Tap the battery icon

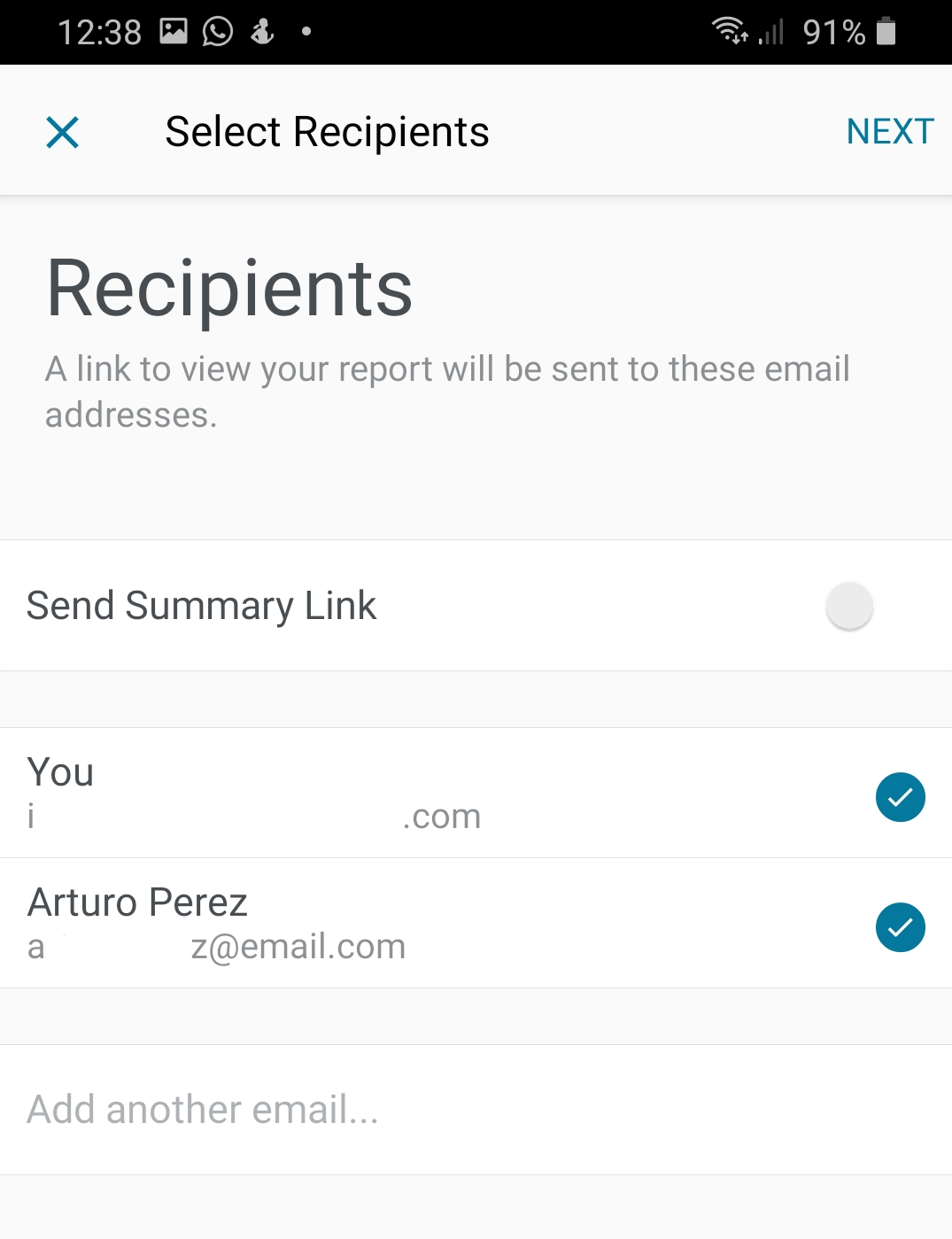tap(886, 32)
